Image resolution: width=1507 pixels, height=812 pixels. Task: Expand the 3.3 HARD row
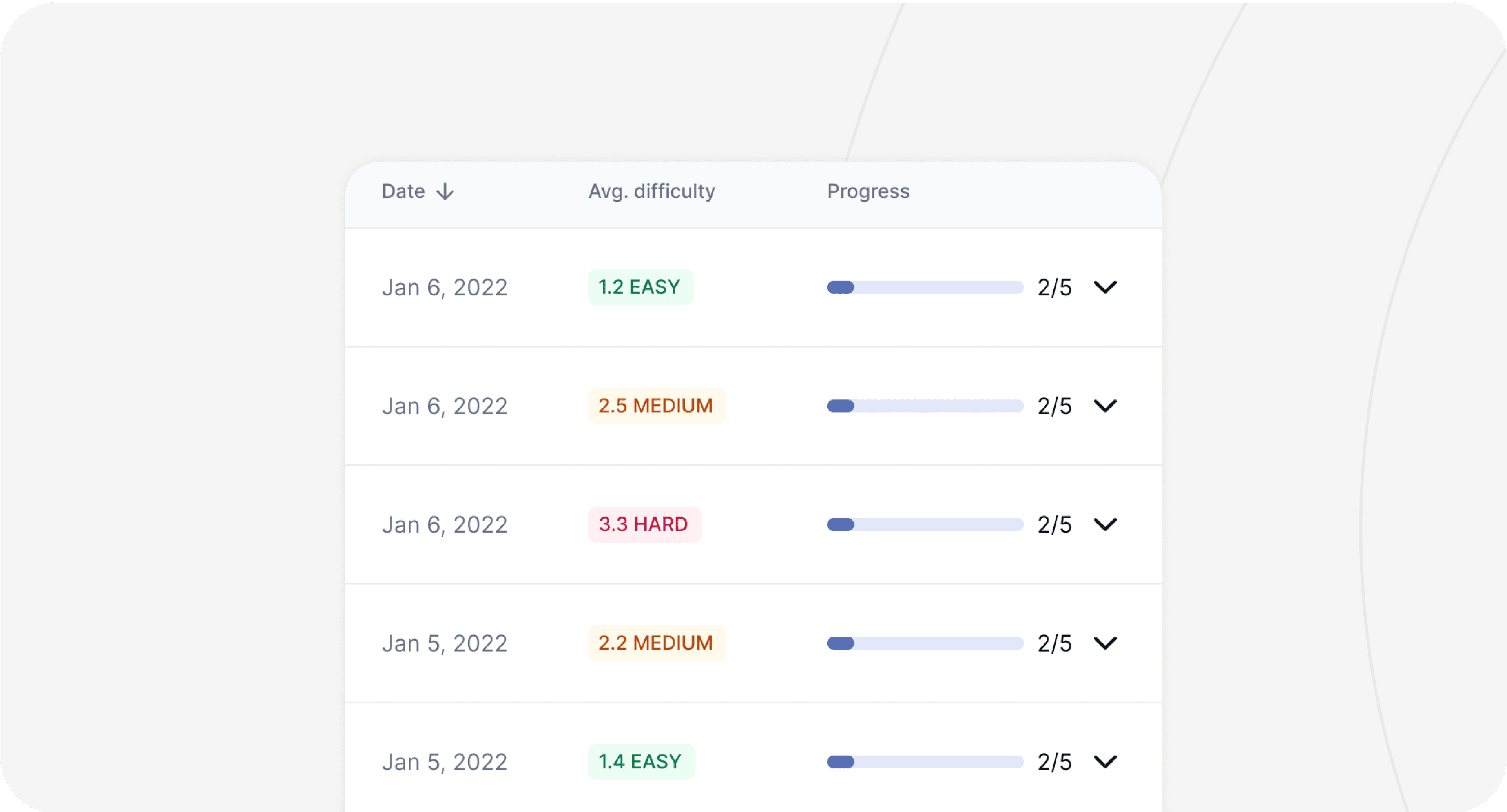point(1106,524)
